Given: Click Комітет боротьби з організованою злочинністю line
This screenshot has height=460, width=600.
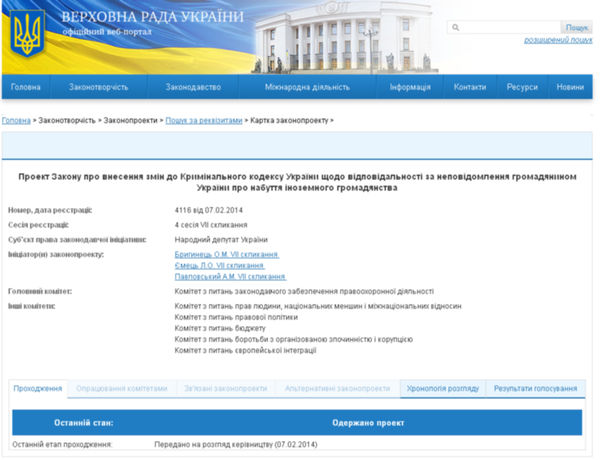Looking at the screenshot, I should tap(293, 339).
